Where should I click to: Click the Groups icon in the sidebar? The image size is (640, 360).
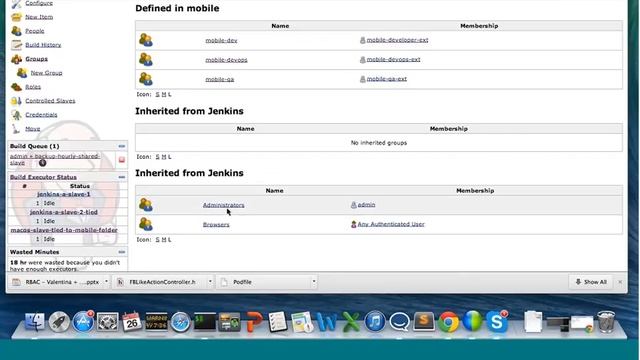click(x=16, y=59)
